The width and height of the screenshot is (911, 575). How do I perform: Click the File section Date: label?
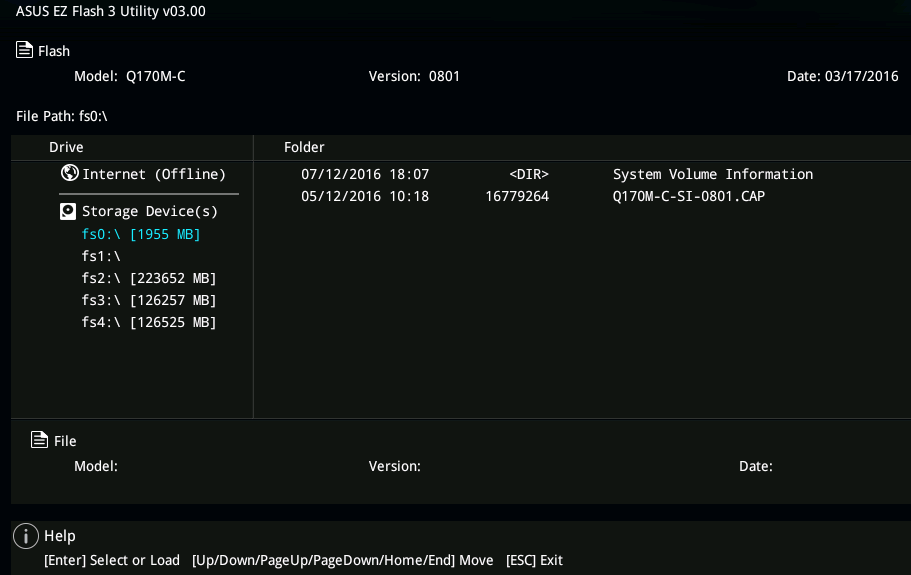756,466
